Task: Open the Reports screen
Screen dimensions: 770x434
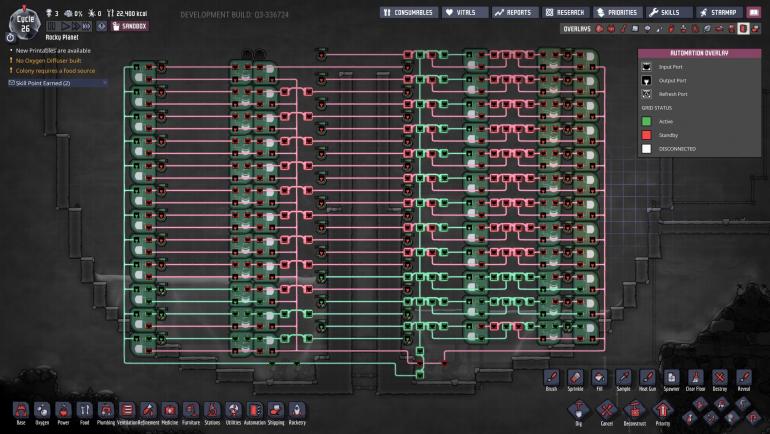Action: (514, 12)
